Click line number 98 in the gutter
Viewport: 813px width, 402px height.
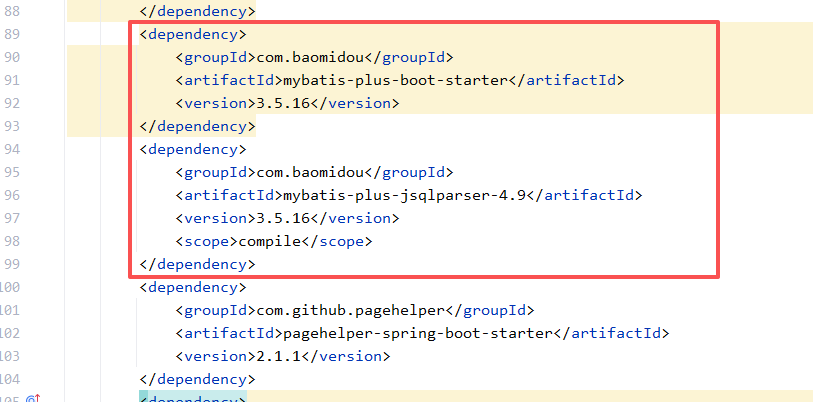[x=11, y=242]
